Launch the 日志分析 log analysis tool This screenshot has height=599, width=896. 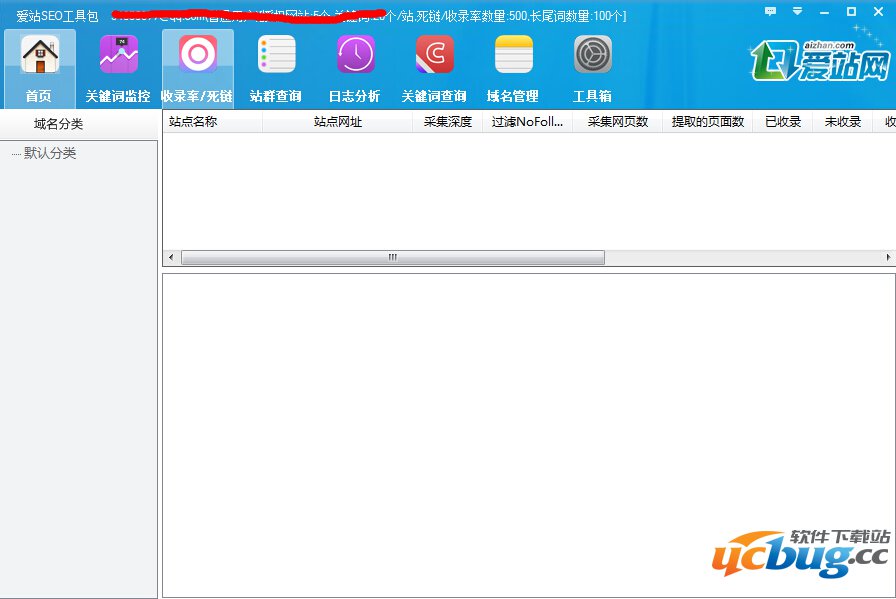coord(355,67)
